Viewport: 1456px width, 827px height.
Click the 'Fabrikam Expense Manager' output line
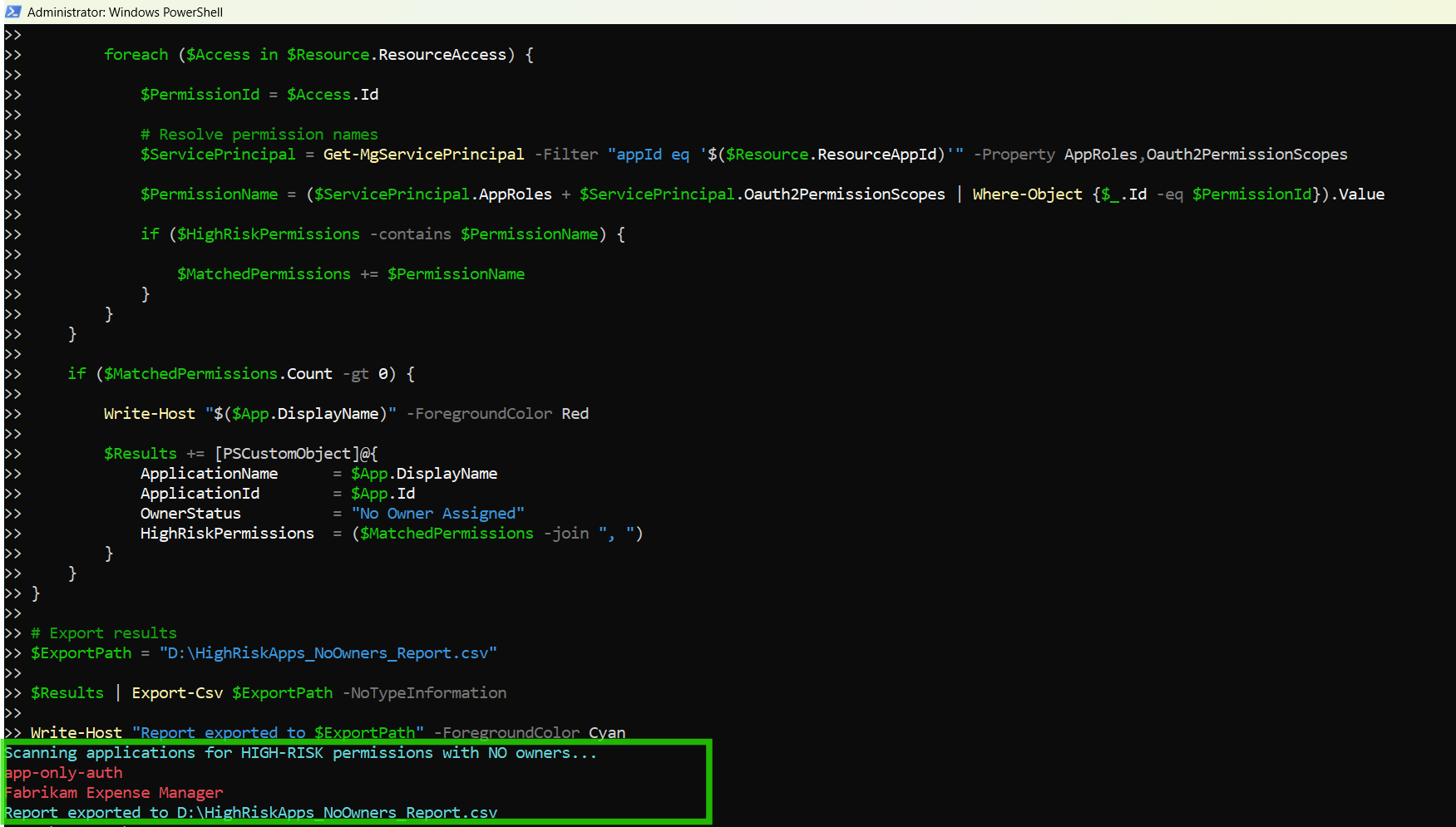[x=114, y=793]
